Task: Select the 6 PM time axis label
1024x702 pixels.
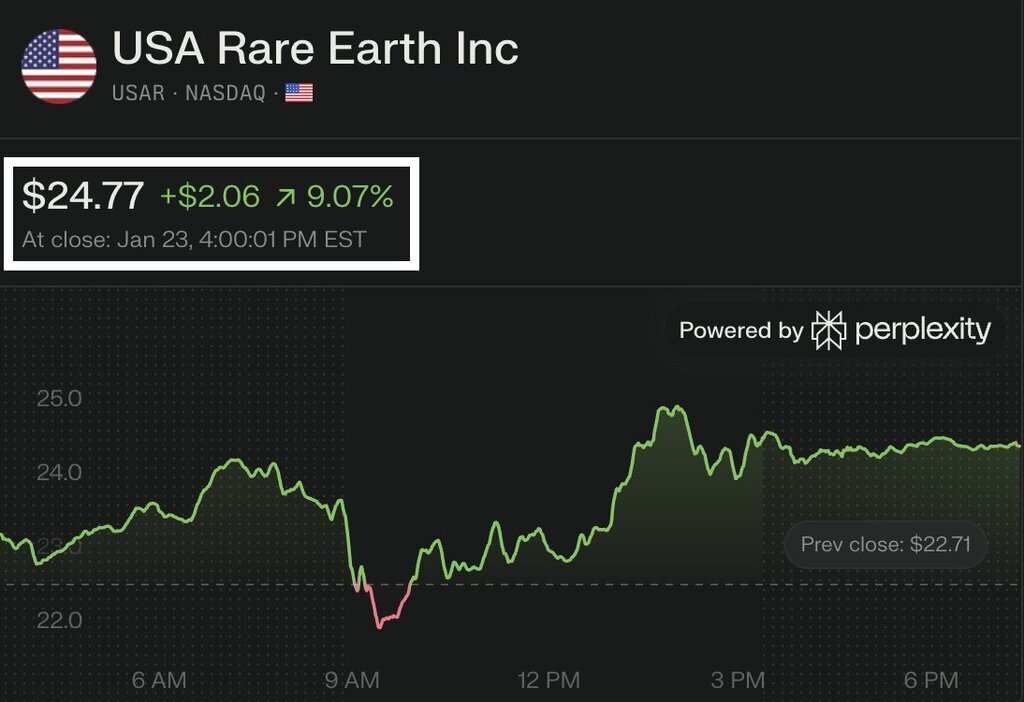Action: (x=931, y=680)
